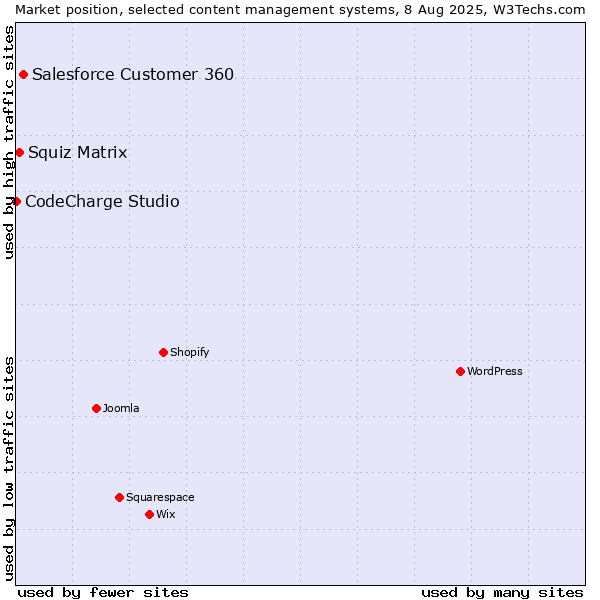
Task: Click the 'Joomla' label text
Action: pos(121,408)
